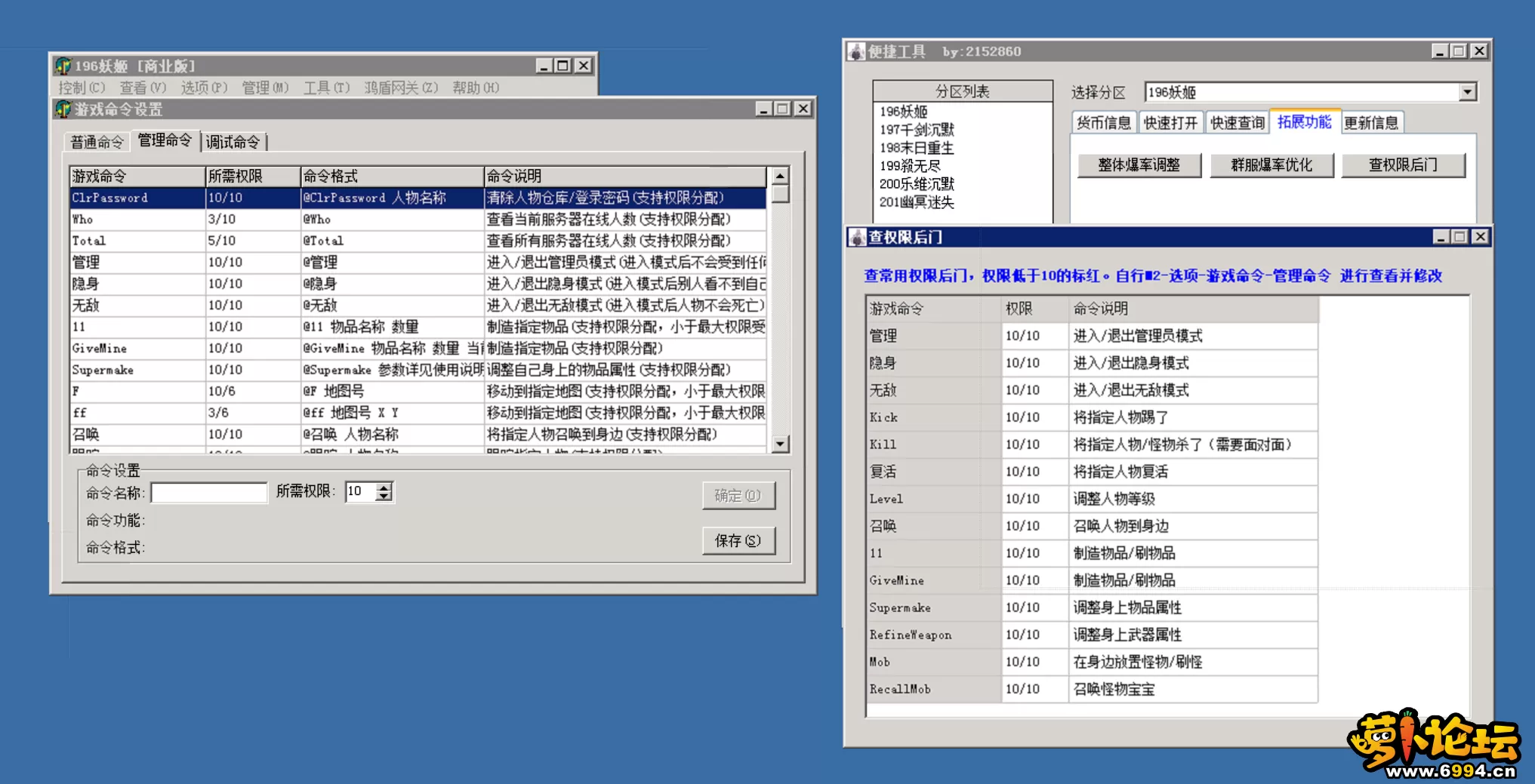
Task: Click the 游戏命令设置 window title icon
Action: point(63,109)
